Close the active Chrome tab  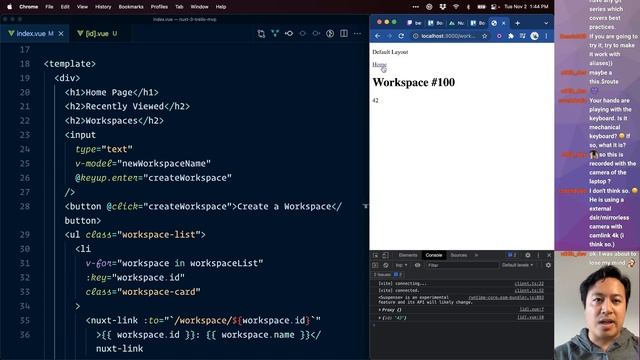click(x=504, y=23)
